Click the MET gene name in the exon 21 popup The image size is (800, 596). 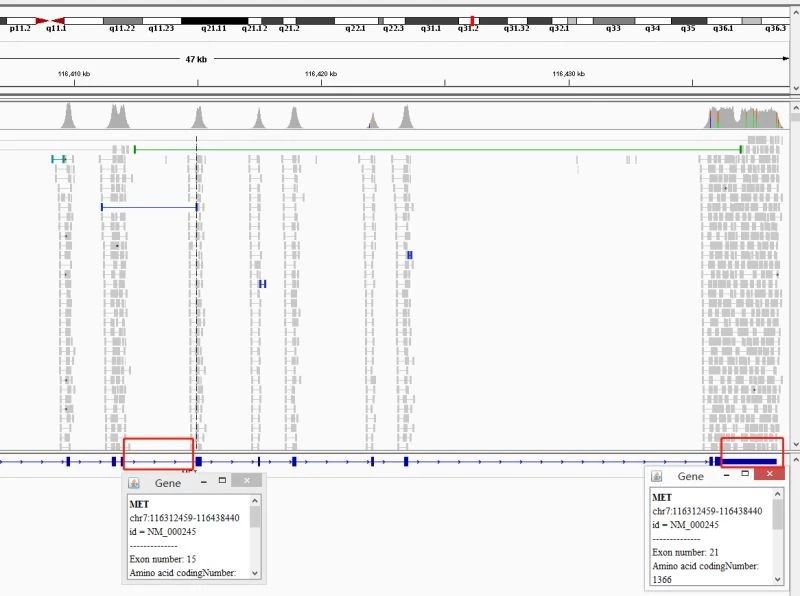660,497
